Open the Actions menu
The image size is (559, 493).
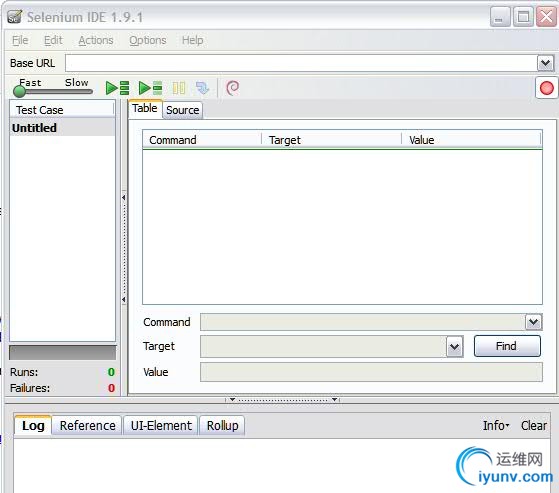coord(96,40)
